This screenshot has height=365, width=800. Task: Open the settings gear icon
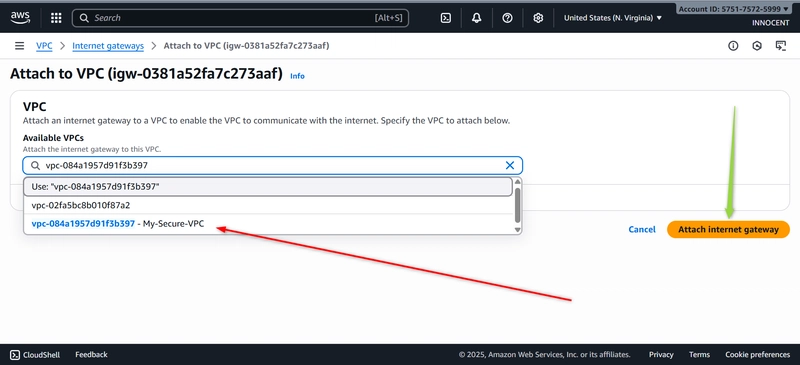click(538, 18)
